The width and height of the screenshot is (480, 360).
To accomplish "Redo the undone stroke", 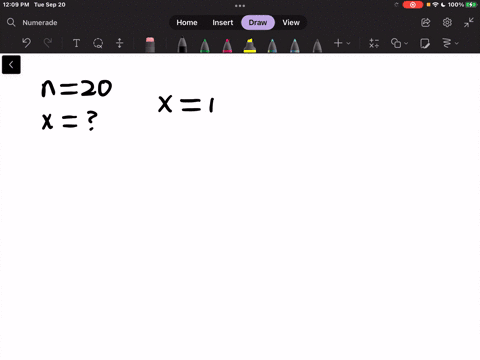I will tap(48, 43).
